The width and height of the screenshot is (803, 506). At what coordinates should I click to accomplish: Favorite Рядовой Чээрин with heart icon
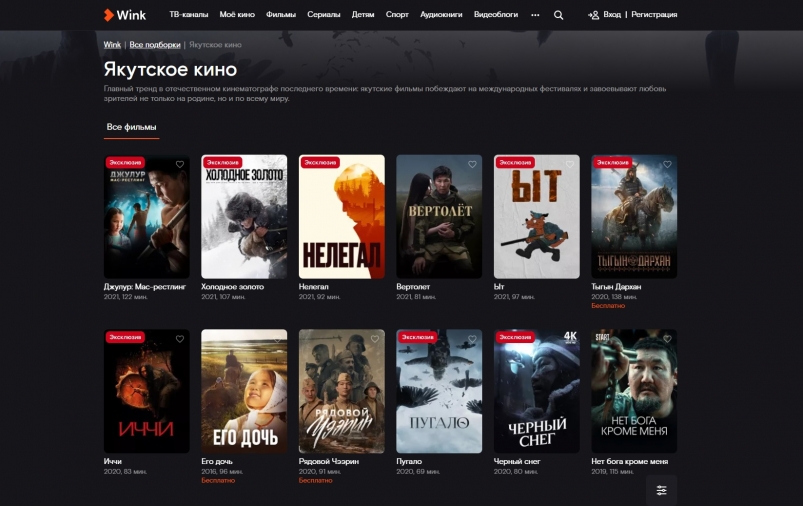pos(375,339)
